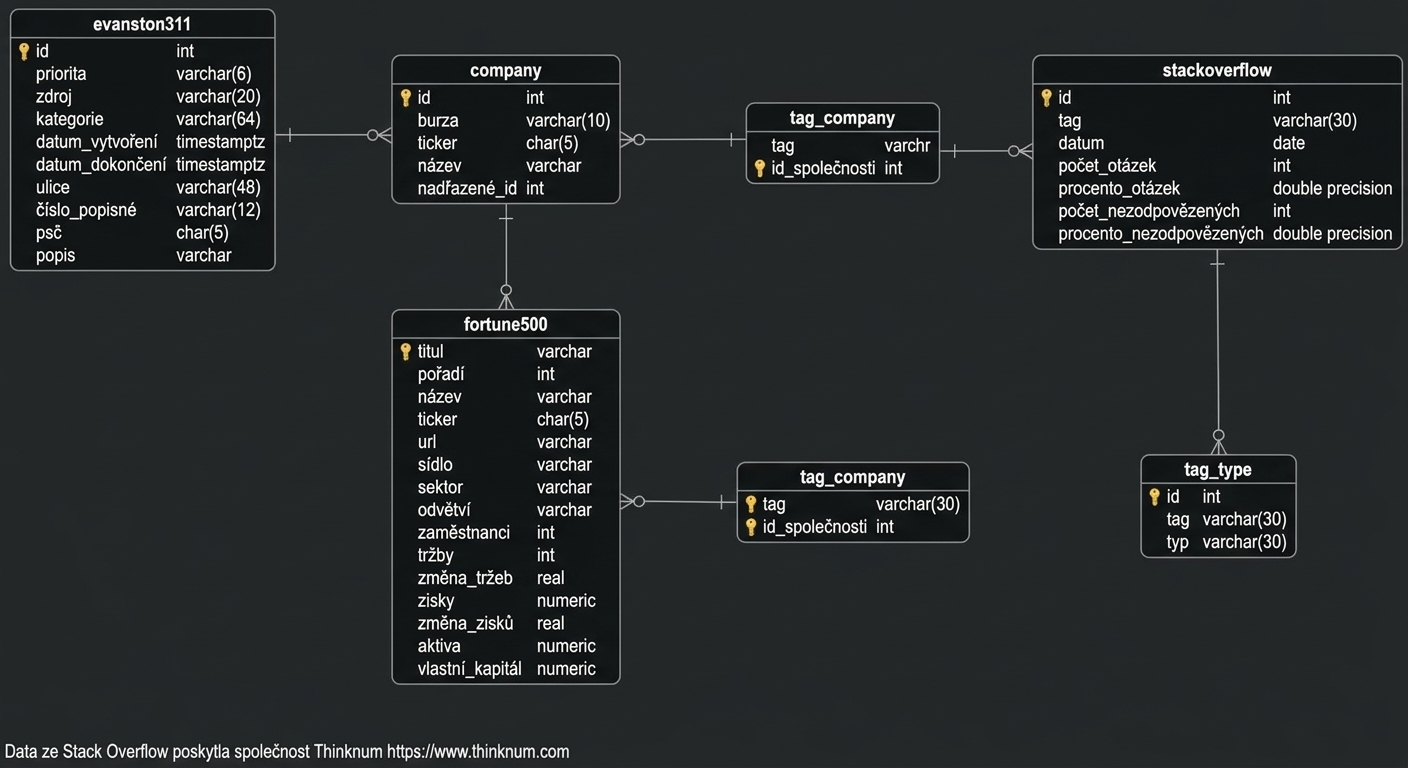Click the pořadí column in fortune500

pos(440,374)
